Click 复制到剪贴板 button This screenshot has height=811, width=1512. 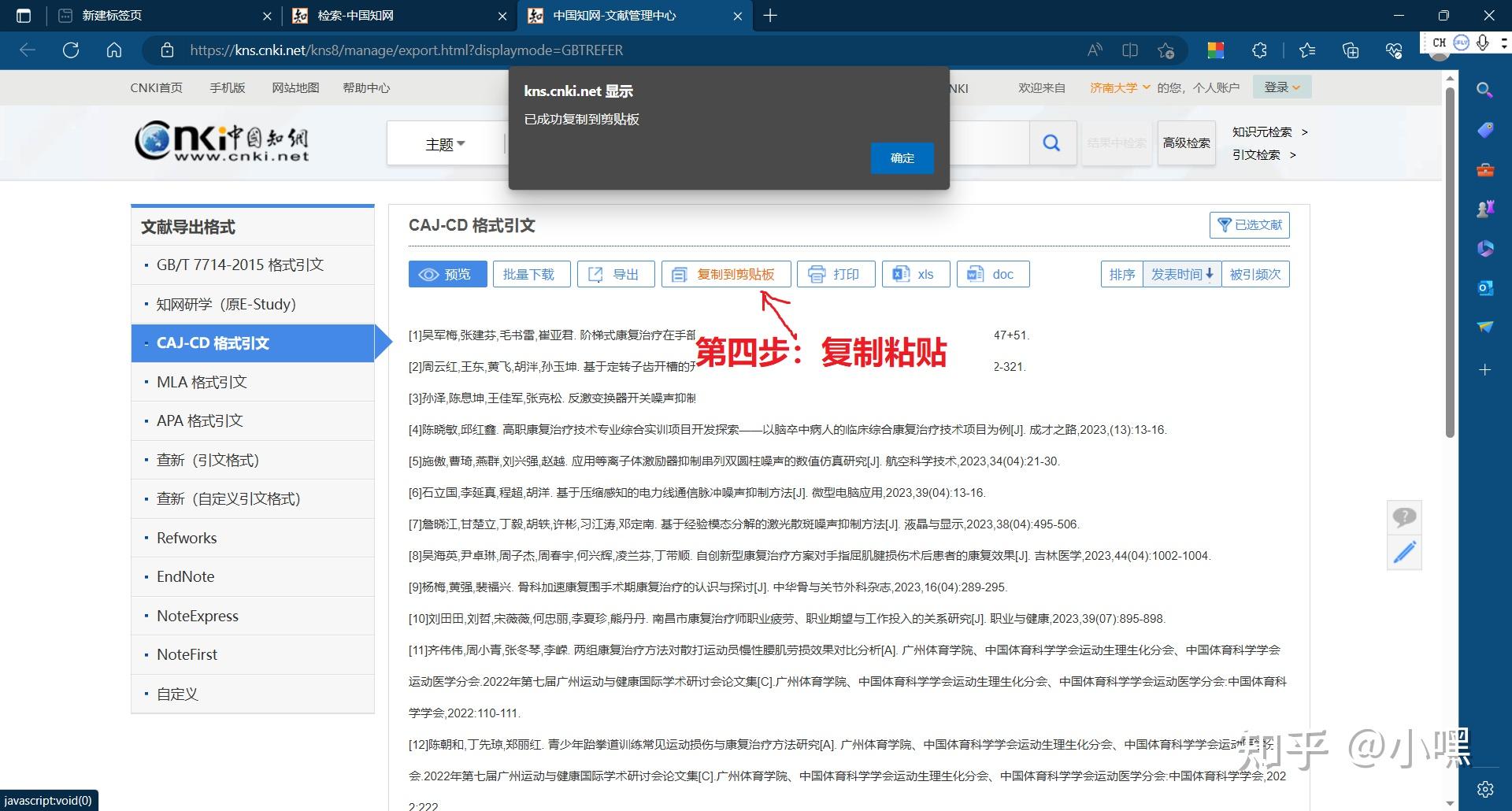(x=726, y=274)
